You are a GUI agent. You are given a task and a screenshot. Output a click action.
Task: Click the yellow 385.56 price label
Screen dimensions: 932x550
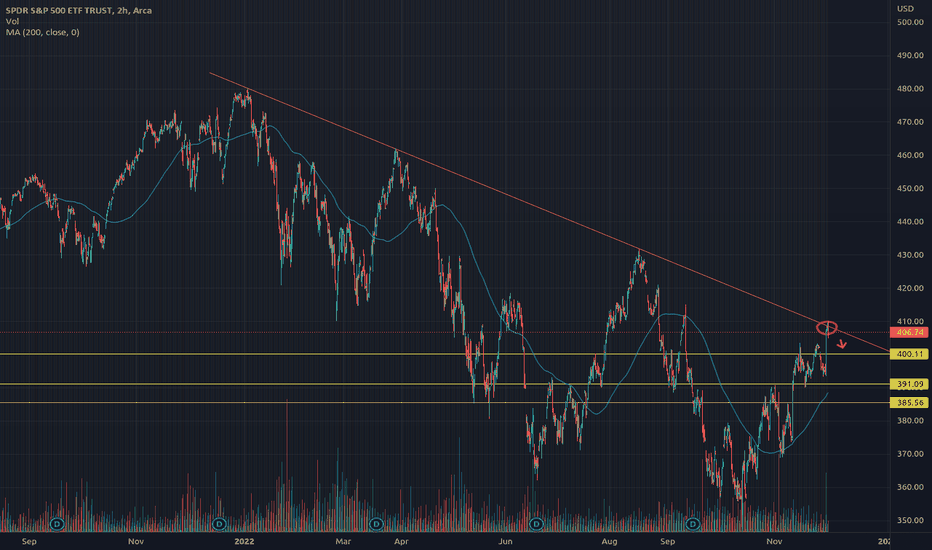tap(909, 403)
